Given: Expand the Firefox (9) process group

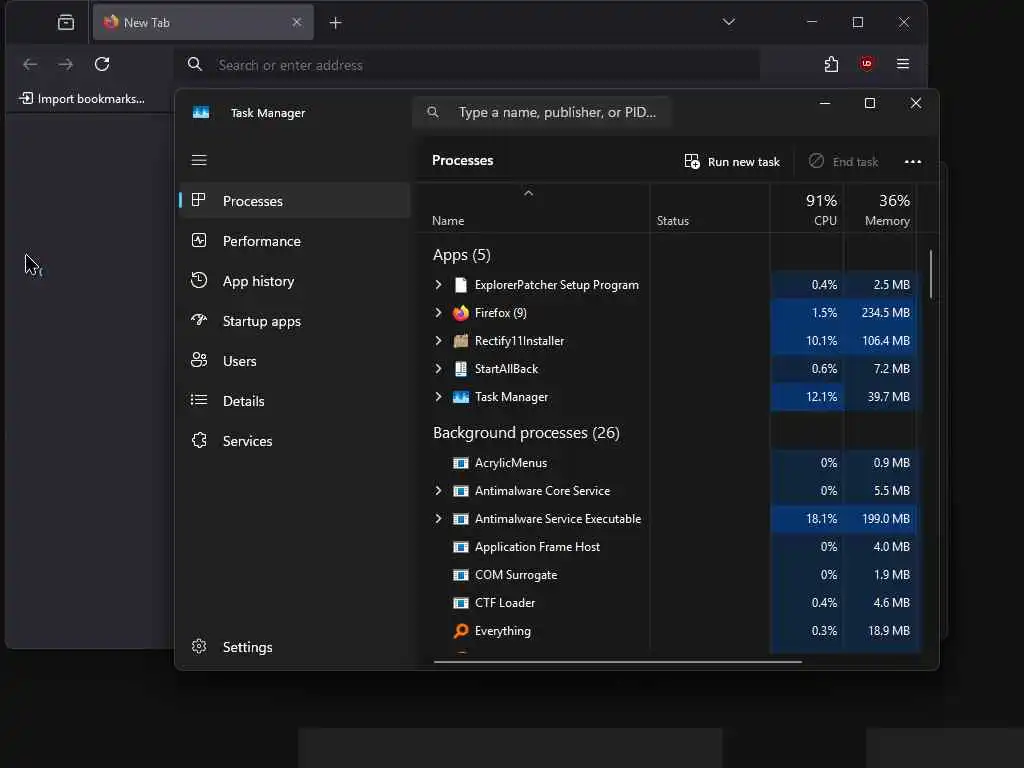Looking at the screenshot, I should (x=438, y=313).
